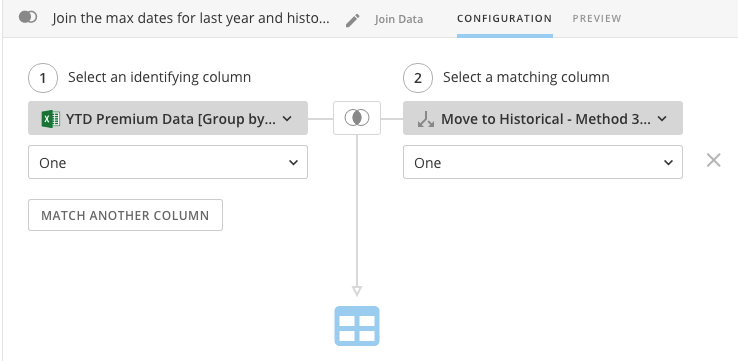Click the pencil edit name icon
This screenshot has width=738, height=361.
(353, 20)
